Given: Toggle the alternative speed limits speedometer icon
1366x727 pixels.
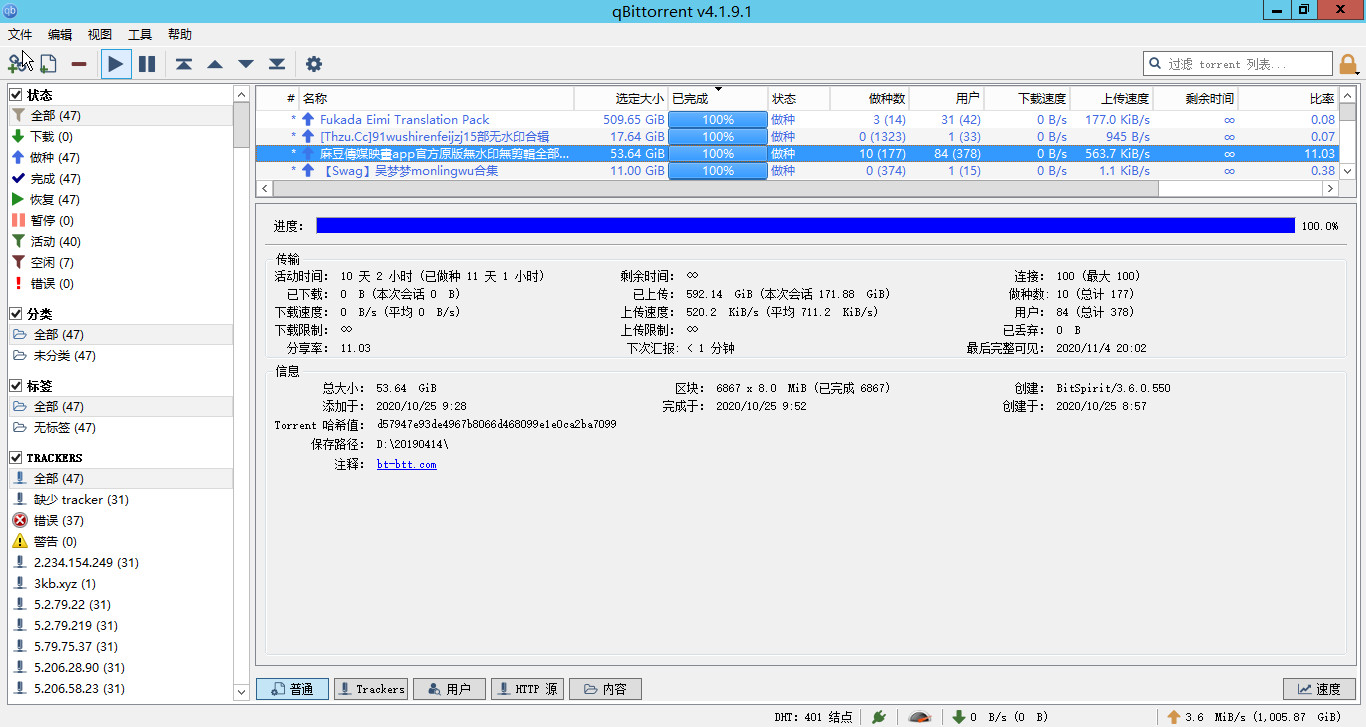Looking at the screenshot, I should [x=920, y=717].
